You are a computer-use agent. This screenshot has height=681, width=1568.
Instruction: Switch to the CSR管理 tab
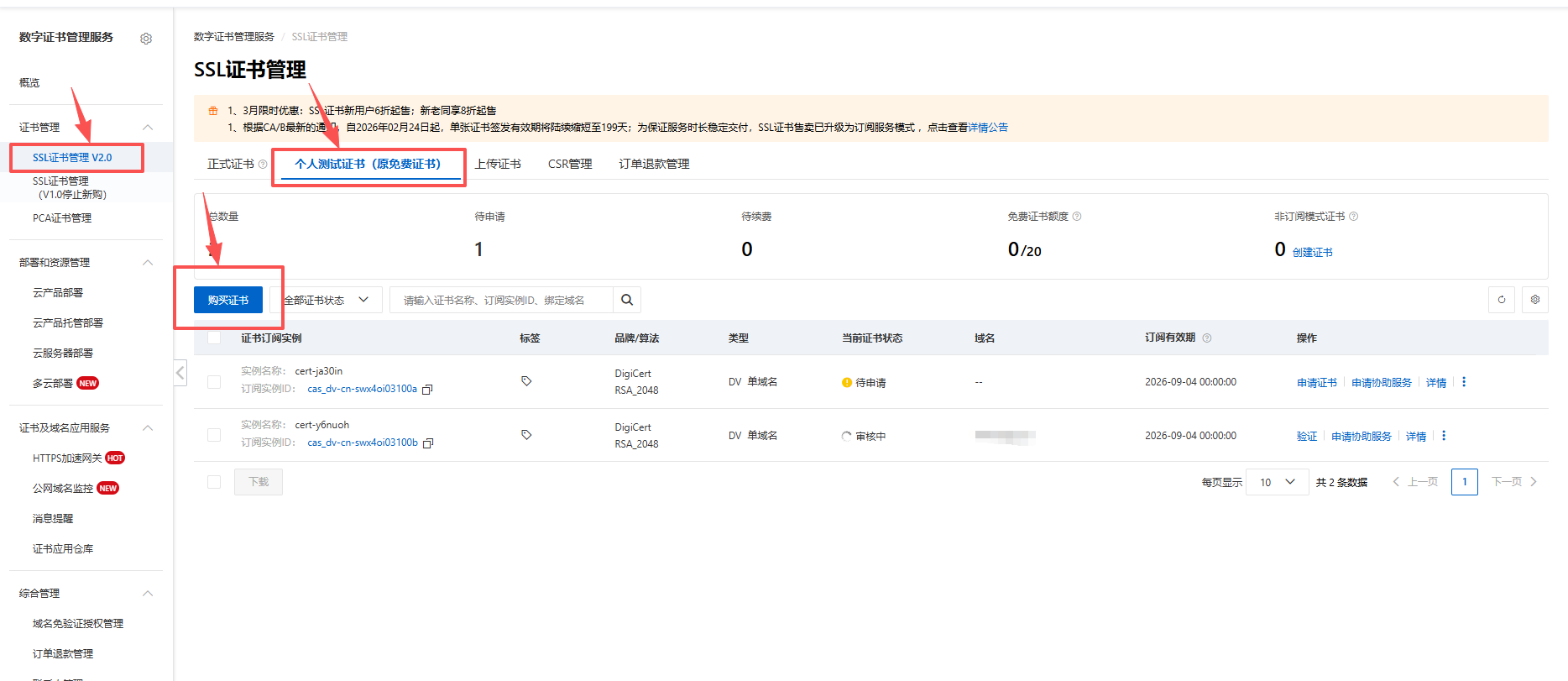570,164
